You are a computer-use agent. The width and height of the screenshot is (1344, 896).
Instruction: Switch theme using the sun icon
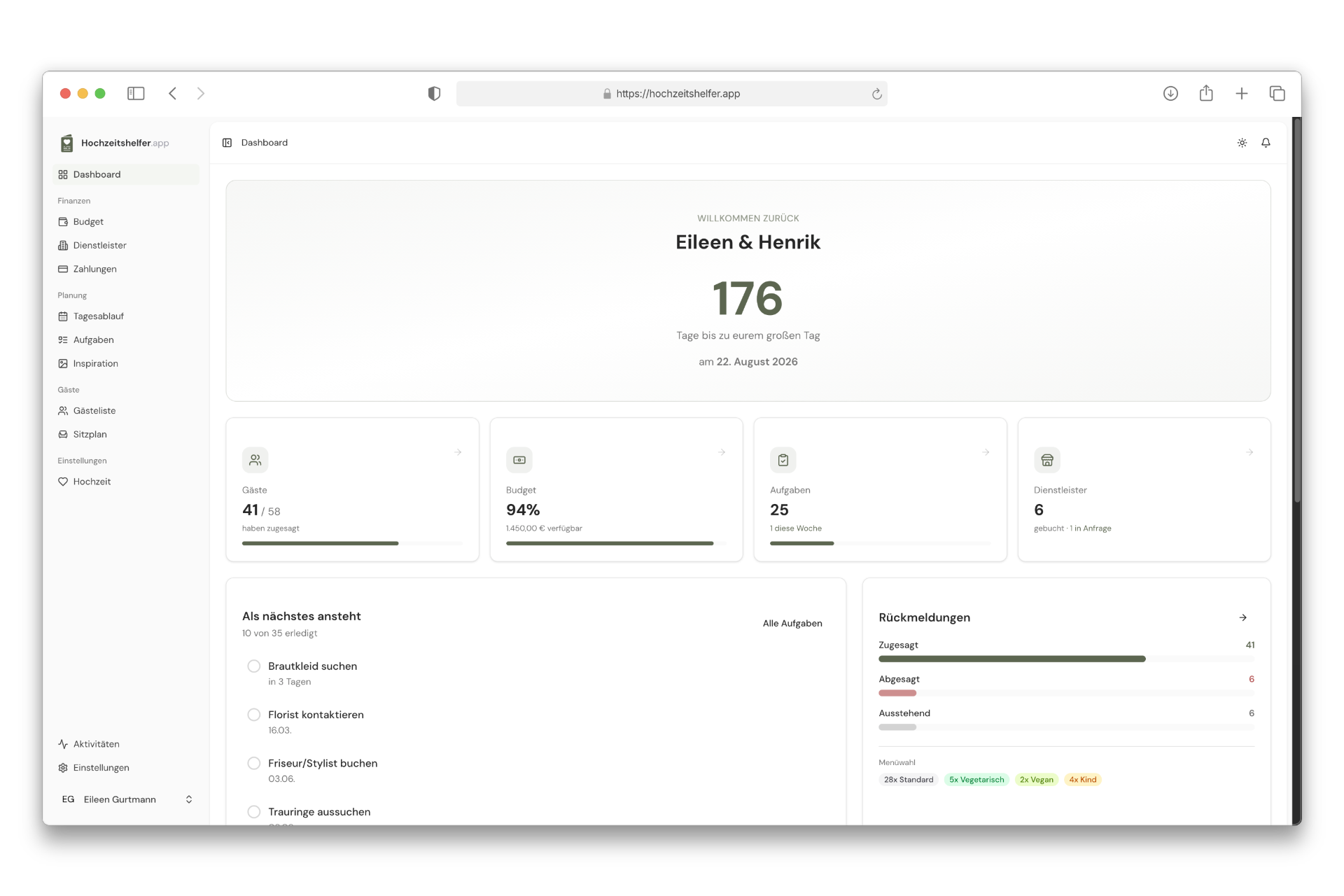(1242, 143)
